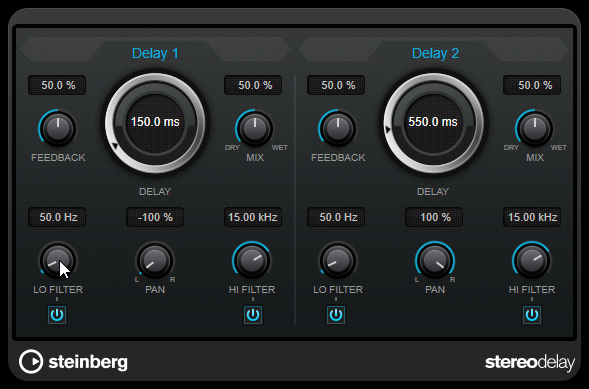589x389 pixels.
Task: Select Delay 2 Lo Filter 50.0 Hz field
Action: [336, 217]
